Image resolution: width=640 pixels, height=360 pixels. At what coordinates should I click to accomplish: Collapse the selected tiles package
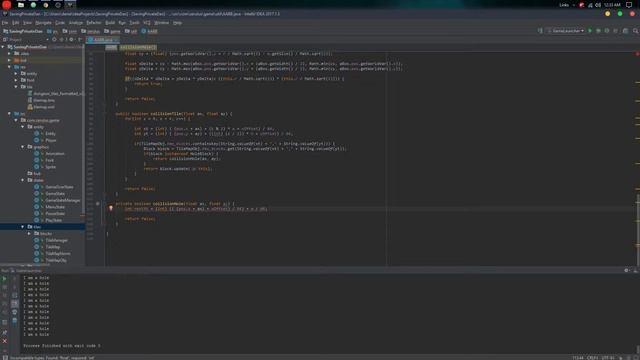23,227
